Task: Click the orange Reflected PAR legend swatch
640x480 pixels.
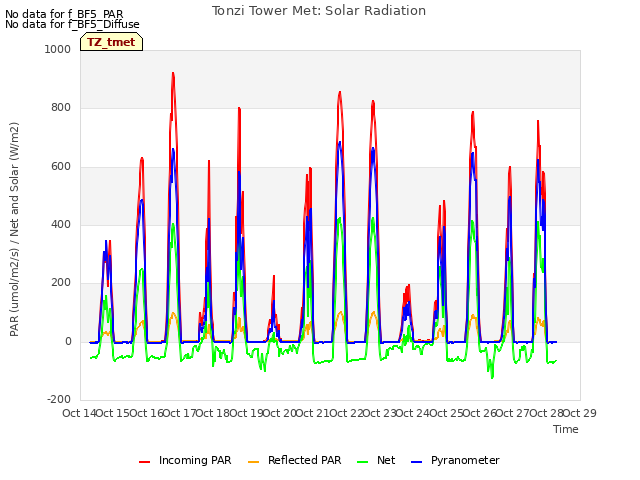Action: pos(253,462)
